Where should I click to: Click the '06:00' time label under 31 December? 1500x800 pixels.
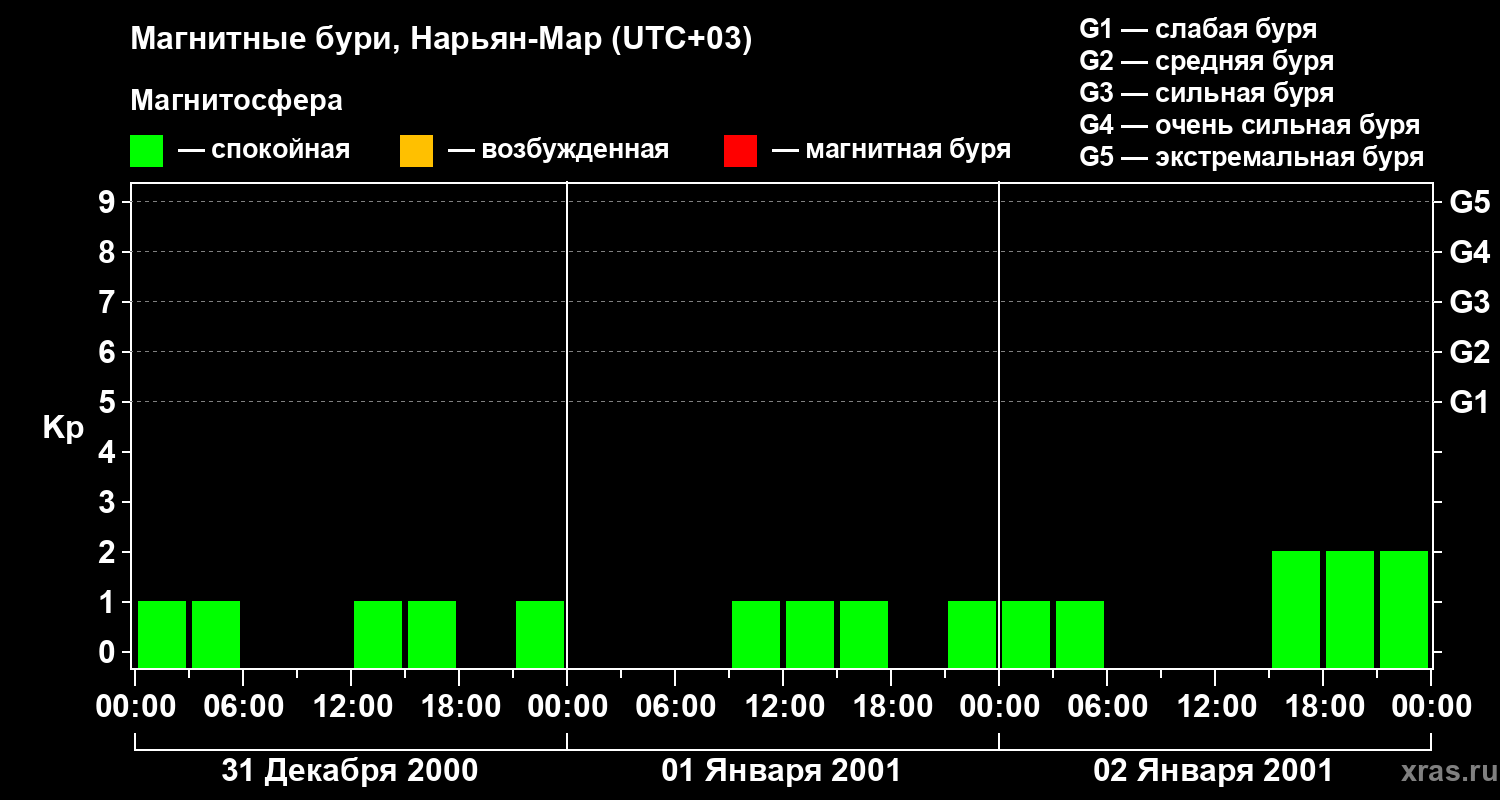(x=243, y=707)
